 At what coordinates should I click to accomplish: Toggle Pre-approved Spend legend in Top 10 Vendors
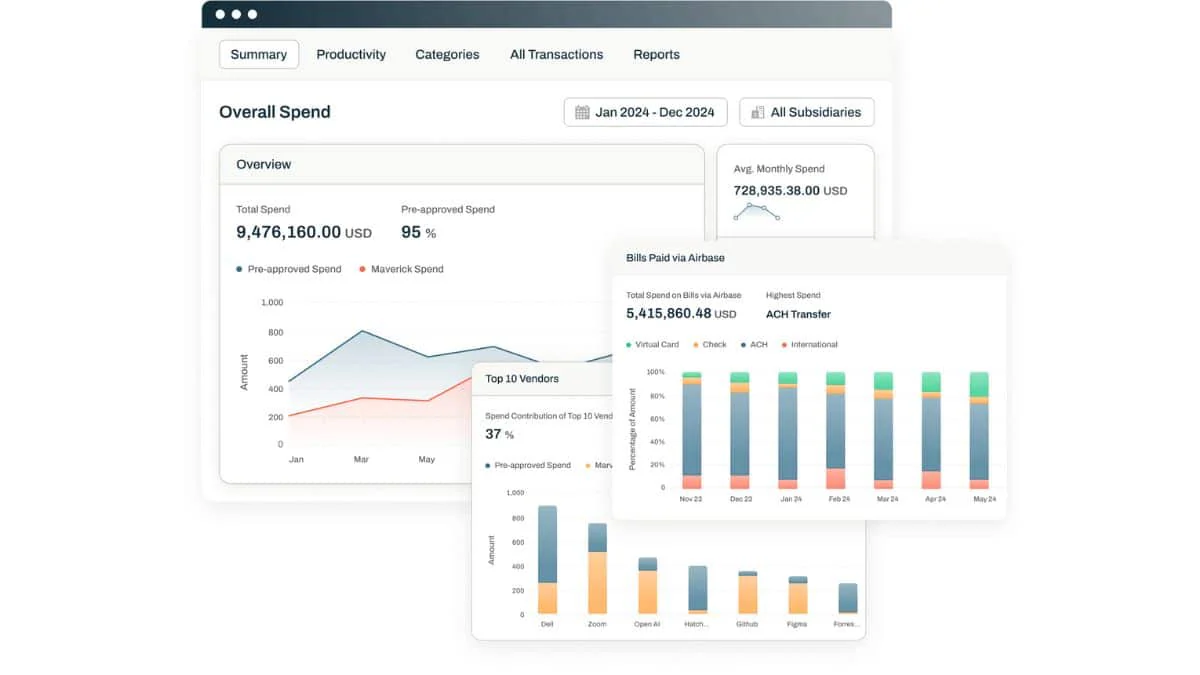[528, 465]
